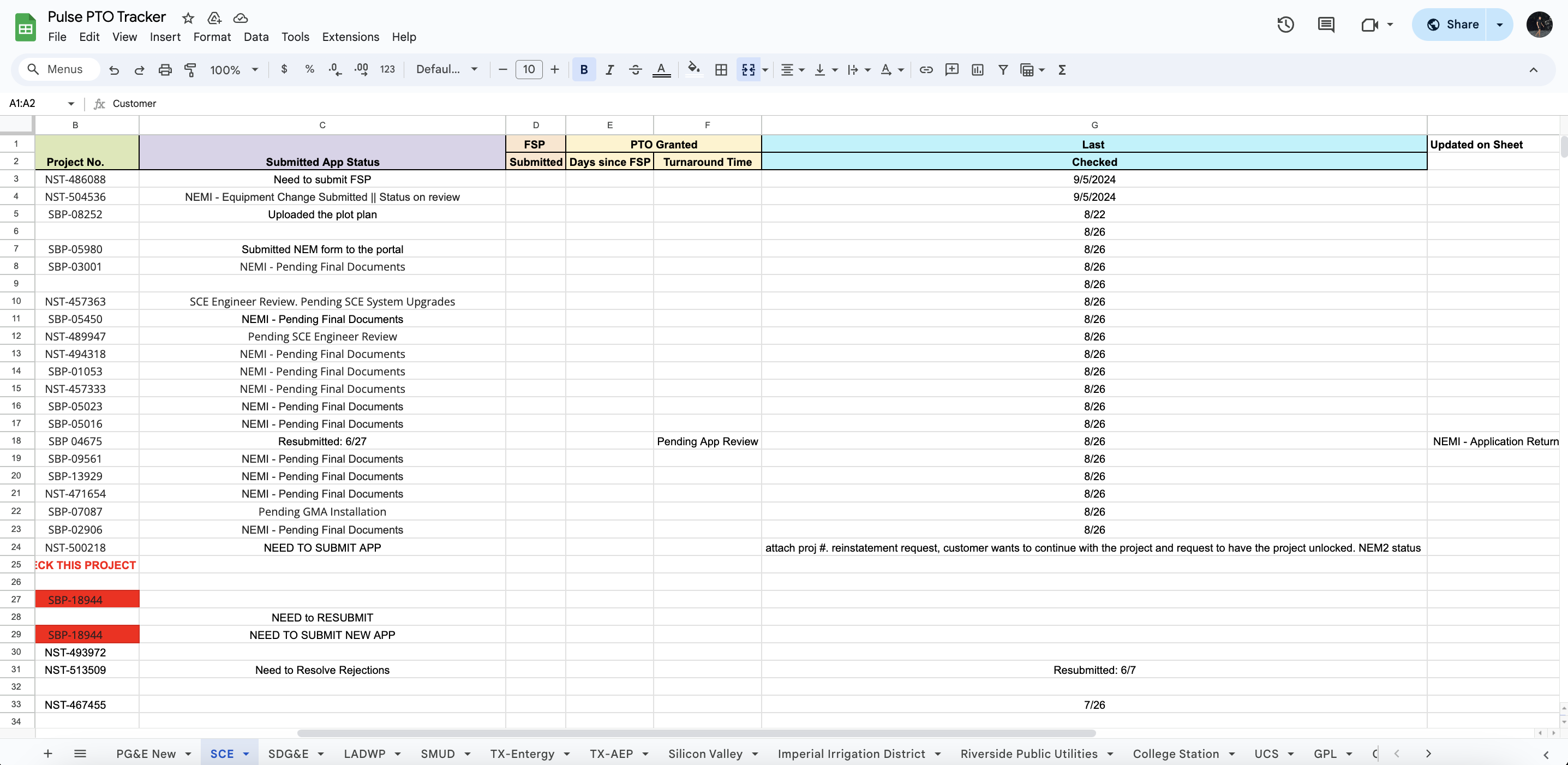The width and height of the screenshot is (1568, 765).
Task: Format as percent
Action: point(310,69)
